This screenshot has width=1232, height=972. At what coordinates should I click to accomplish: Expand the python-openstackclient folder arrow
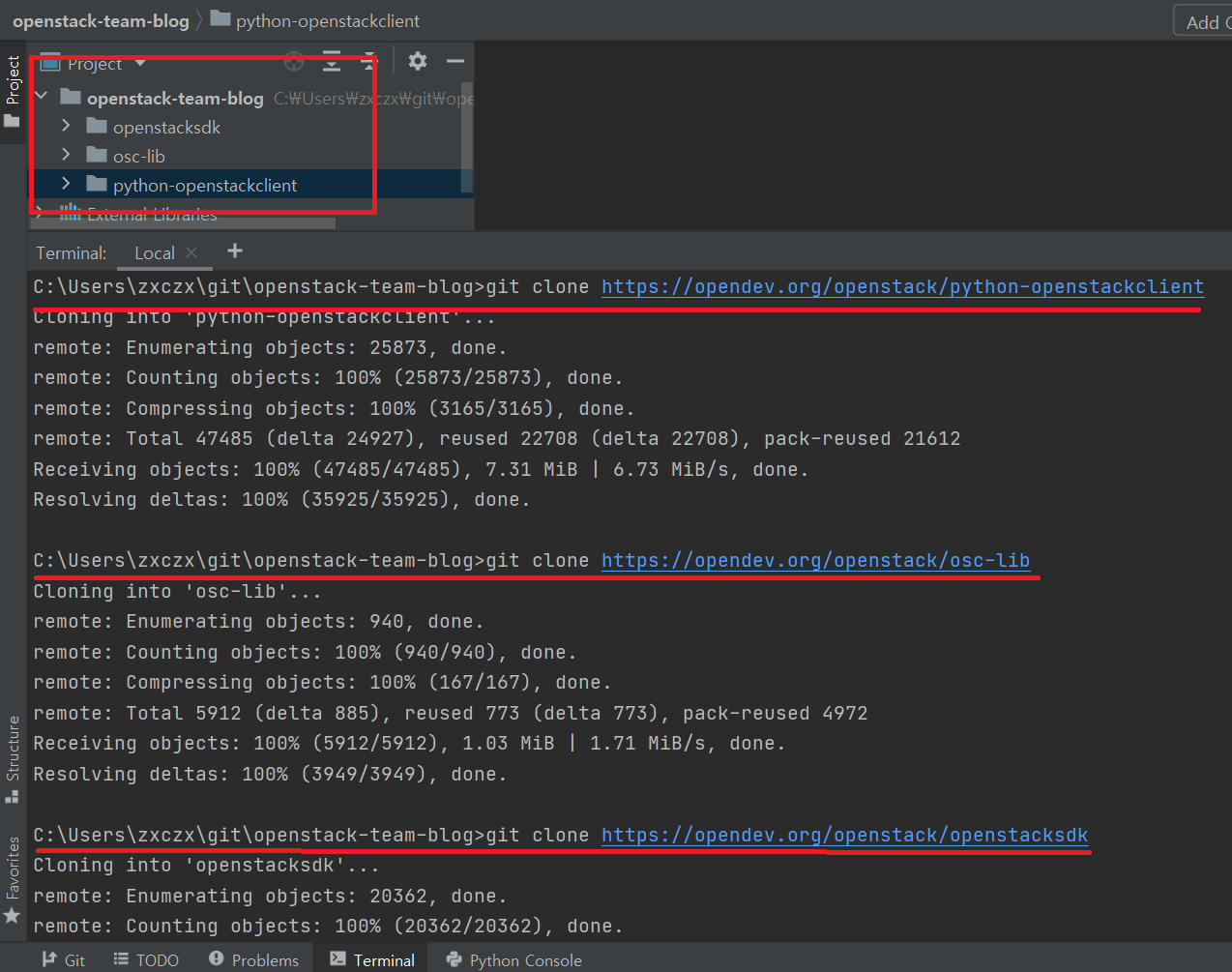tap(66, 184)
